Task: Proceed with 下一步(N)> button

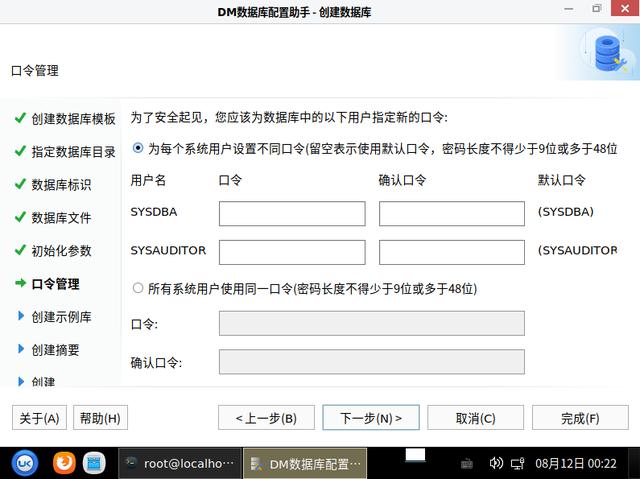Action: pyautogui.click(x=371, y=418)
